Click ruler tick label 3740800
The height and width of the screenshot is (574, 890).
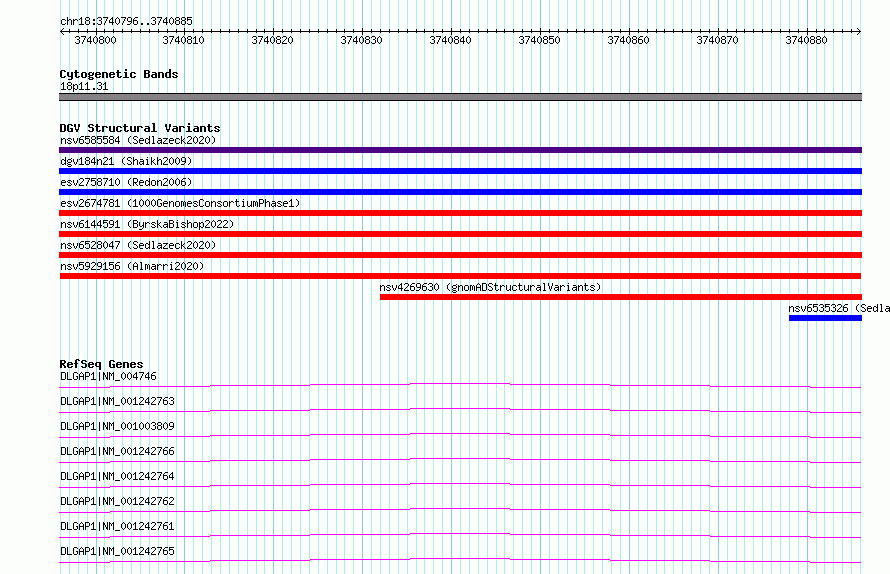pos(95,40)
